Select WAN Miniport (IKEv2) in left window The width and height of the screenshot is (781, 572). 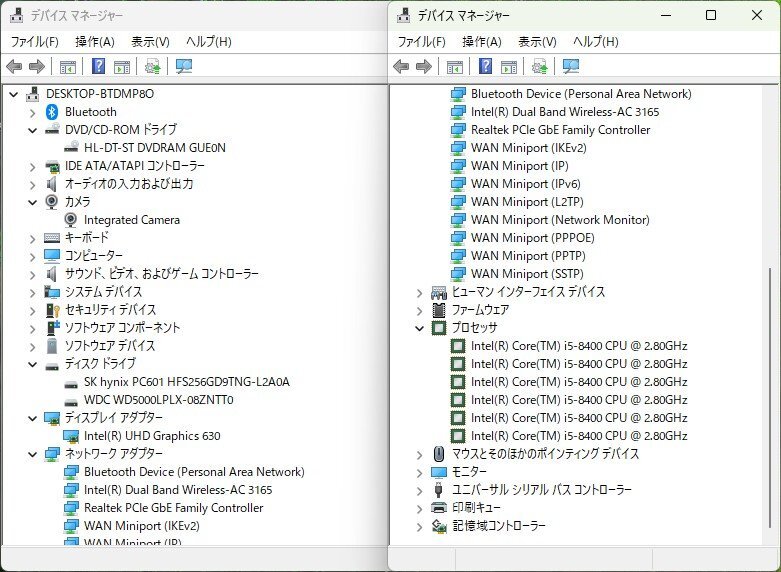pos(141,526)
